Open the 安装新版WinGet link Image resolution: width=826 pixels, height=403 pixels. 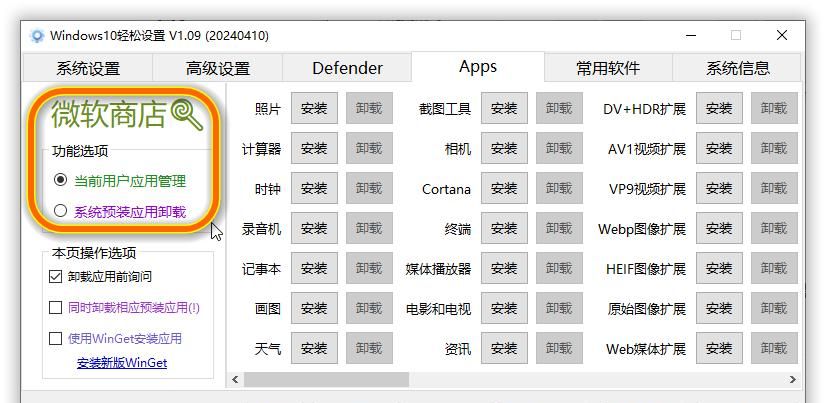(x=122, y=363)
